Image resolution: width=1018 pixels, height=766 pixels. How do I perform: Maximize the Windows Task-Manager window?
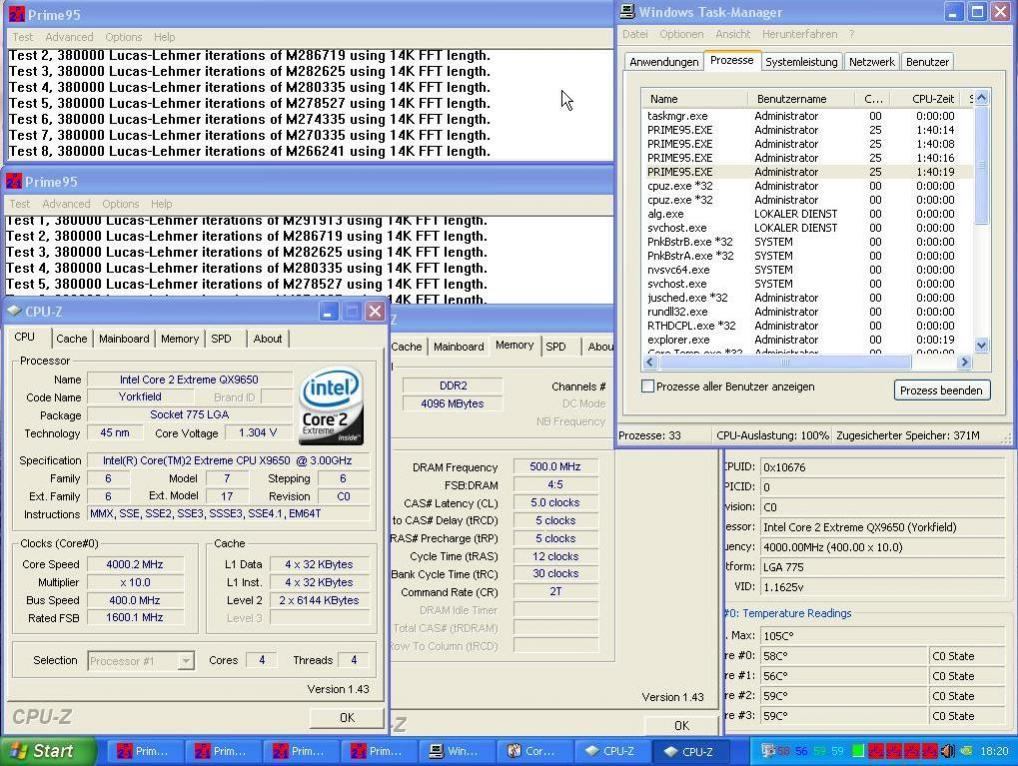pyautogui.click(x=977, y=12)
